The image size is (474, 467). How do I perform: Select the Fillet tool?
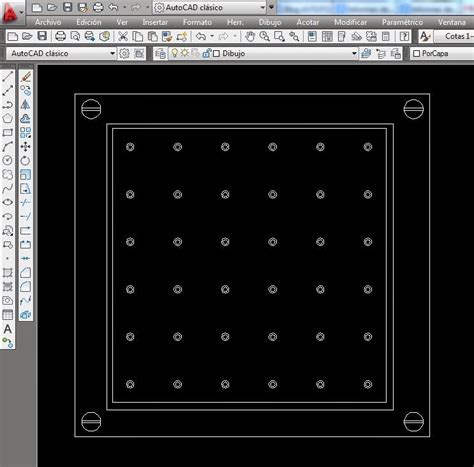pyautogui.click(x=25, y=286)
